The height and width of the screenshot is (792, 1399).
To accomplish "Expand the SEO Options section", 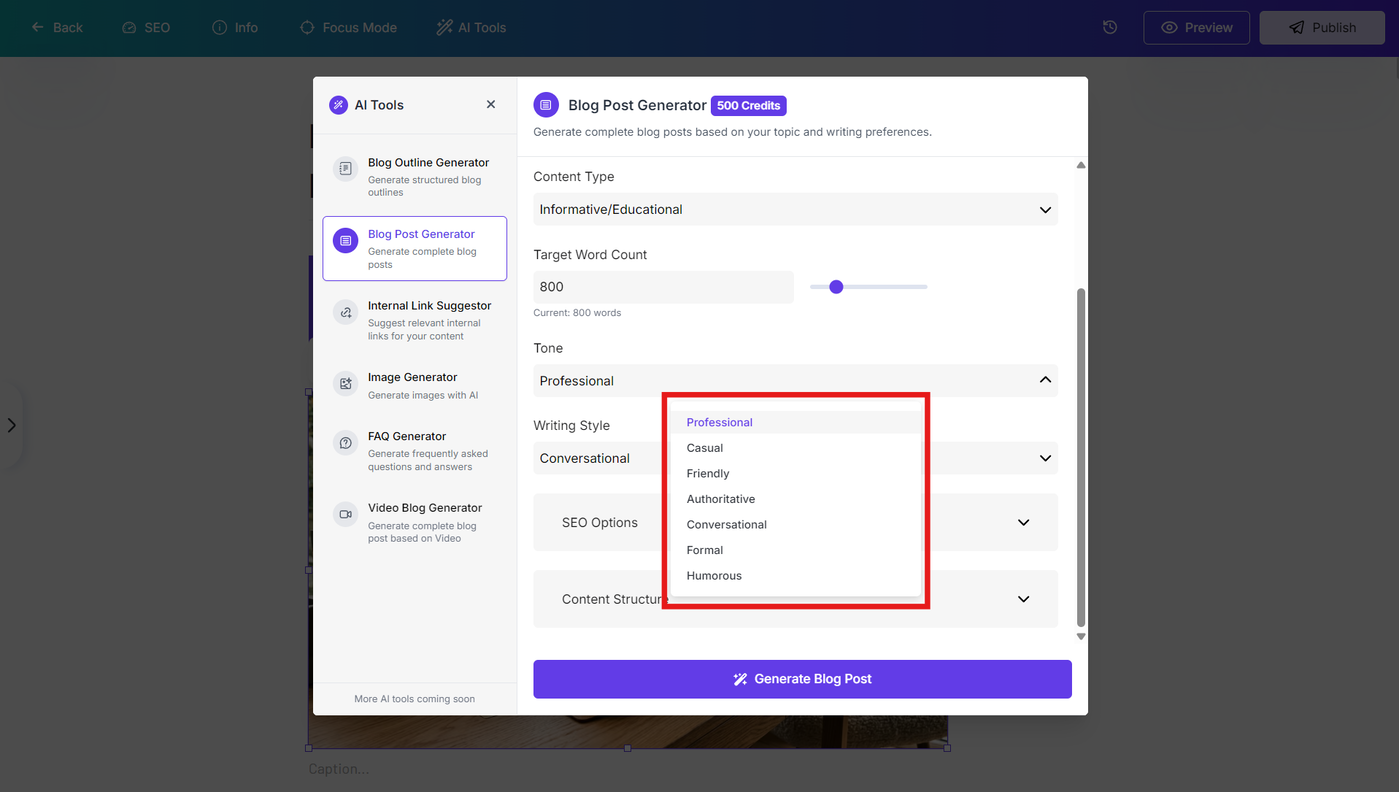I will [795, 522].
